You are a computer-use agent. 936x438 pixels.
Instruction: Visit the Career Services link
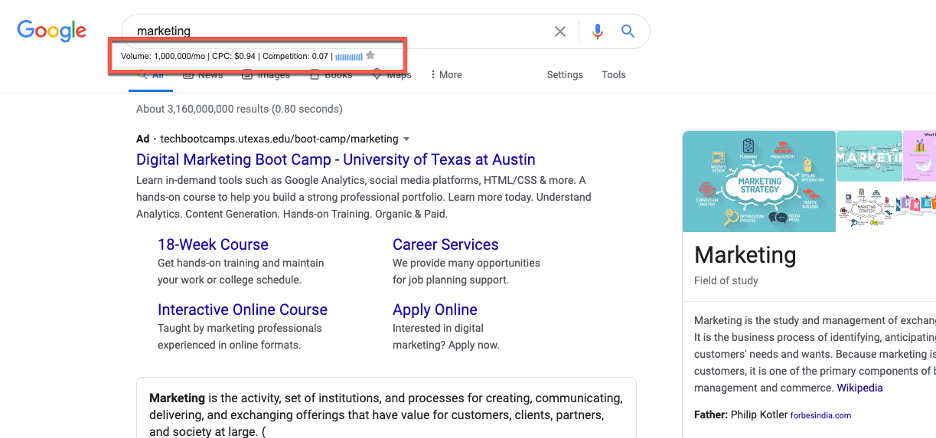[x=445, y=245]
